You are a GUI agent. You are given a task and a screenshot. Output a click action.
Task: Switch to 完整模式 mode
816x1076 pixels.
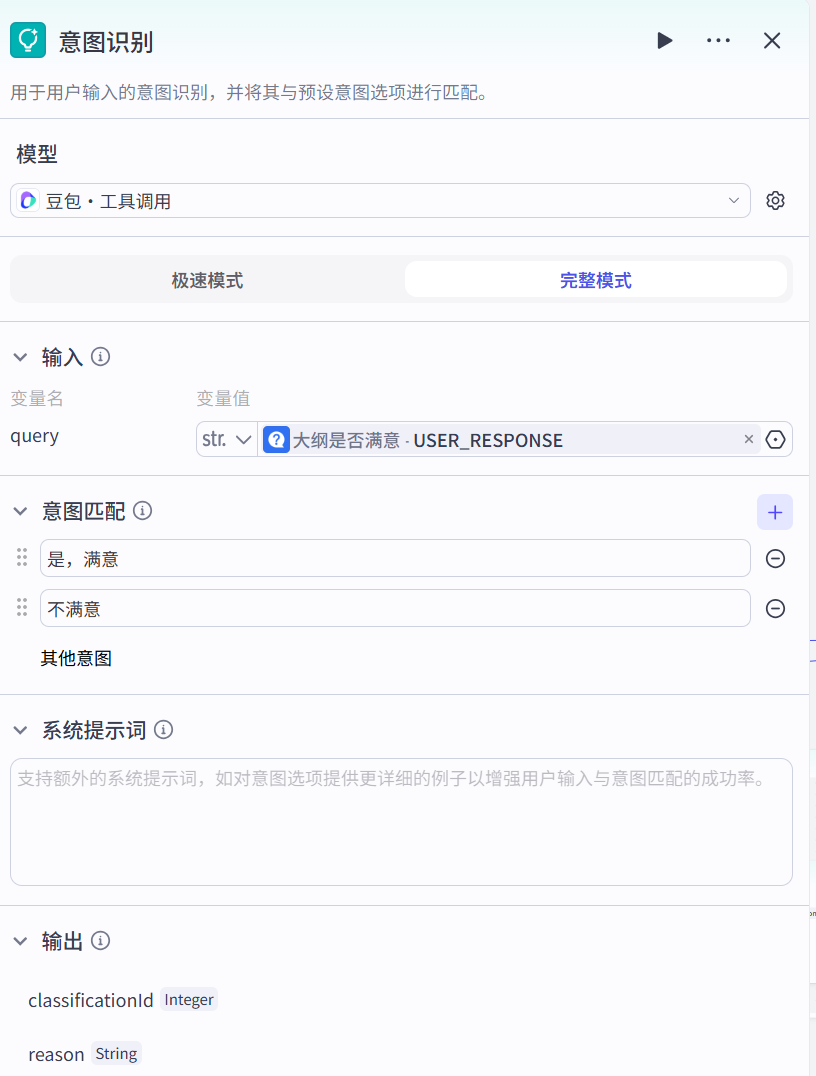click(x=595, y=280)
